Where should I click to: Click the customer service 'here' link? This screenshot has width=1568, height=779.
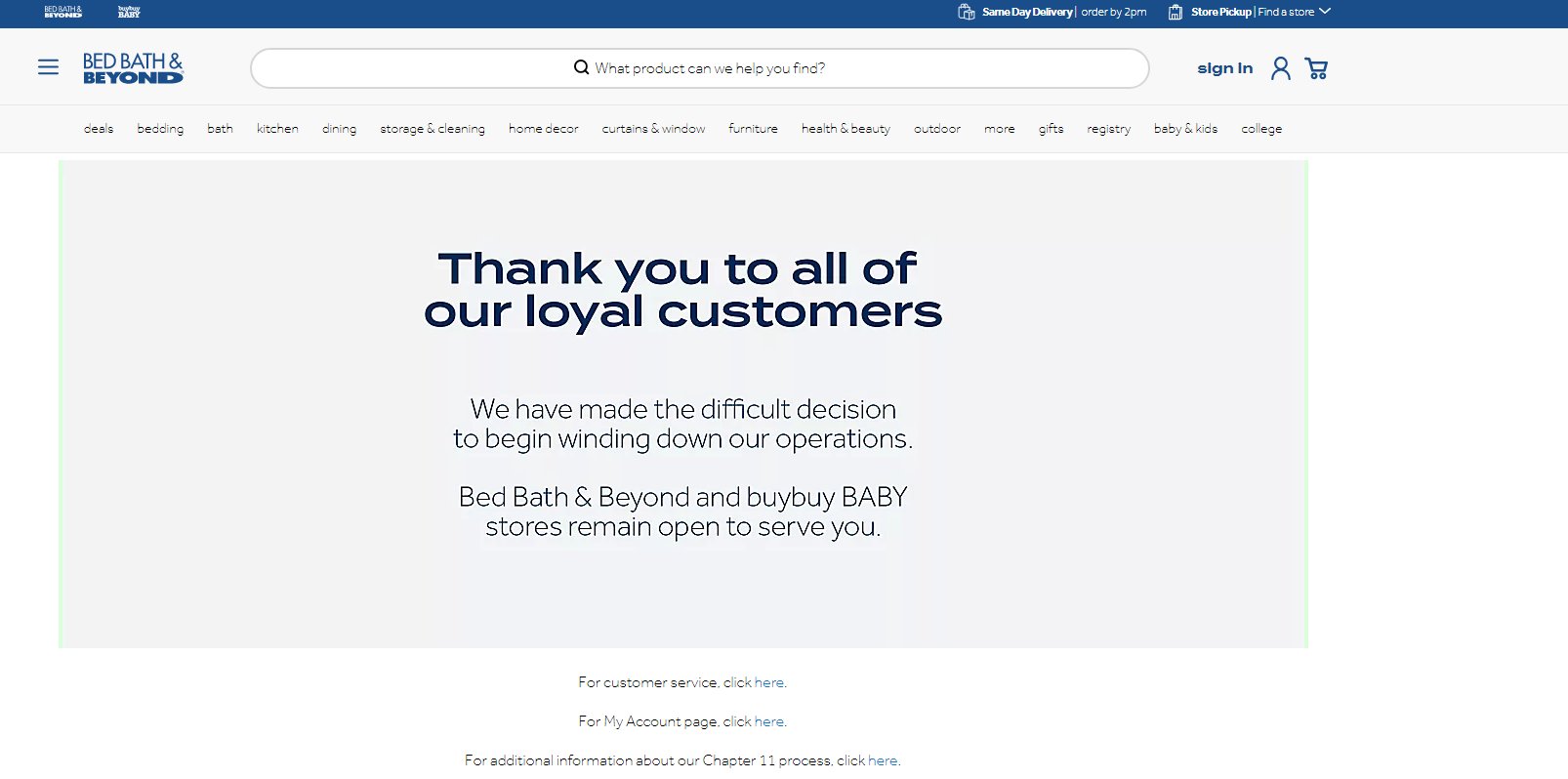[769, 682]
